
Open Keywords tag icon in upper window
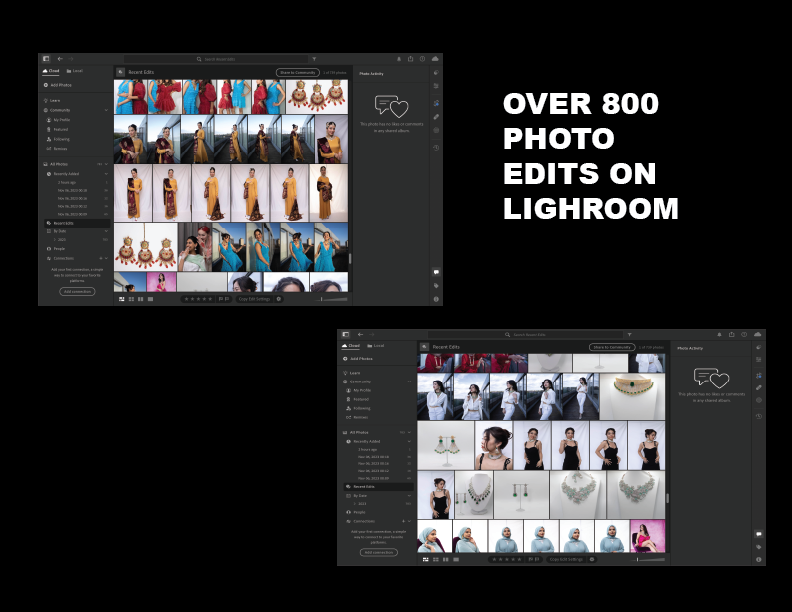436,286
